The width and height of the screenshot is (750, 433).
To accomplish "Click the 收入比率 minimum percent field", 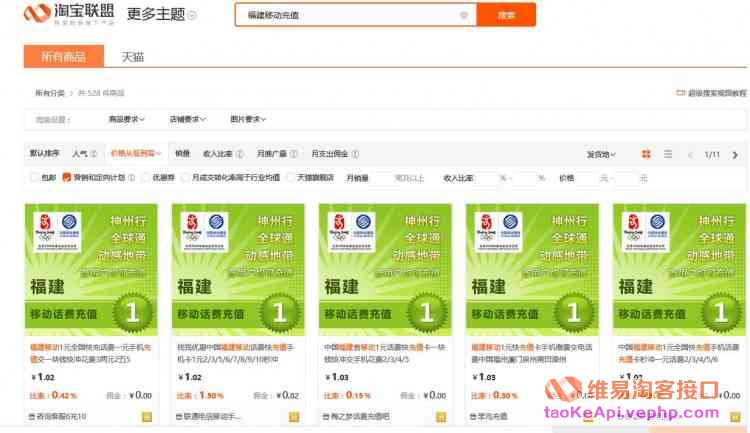I will point(487,178).
